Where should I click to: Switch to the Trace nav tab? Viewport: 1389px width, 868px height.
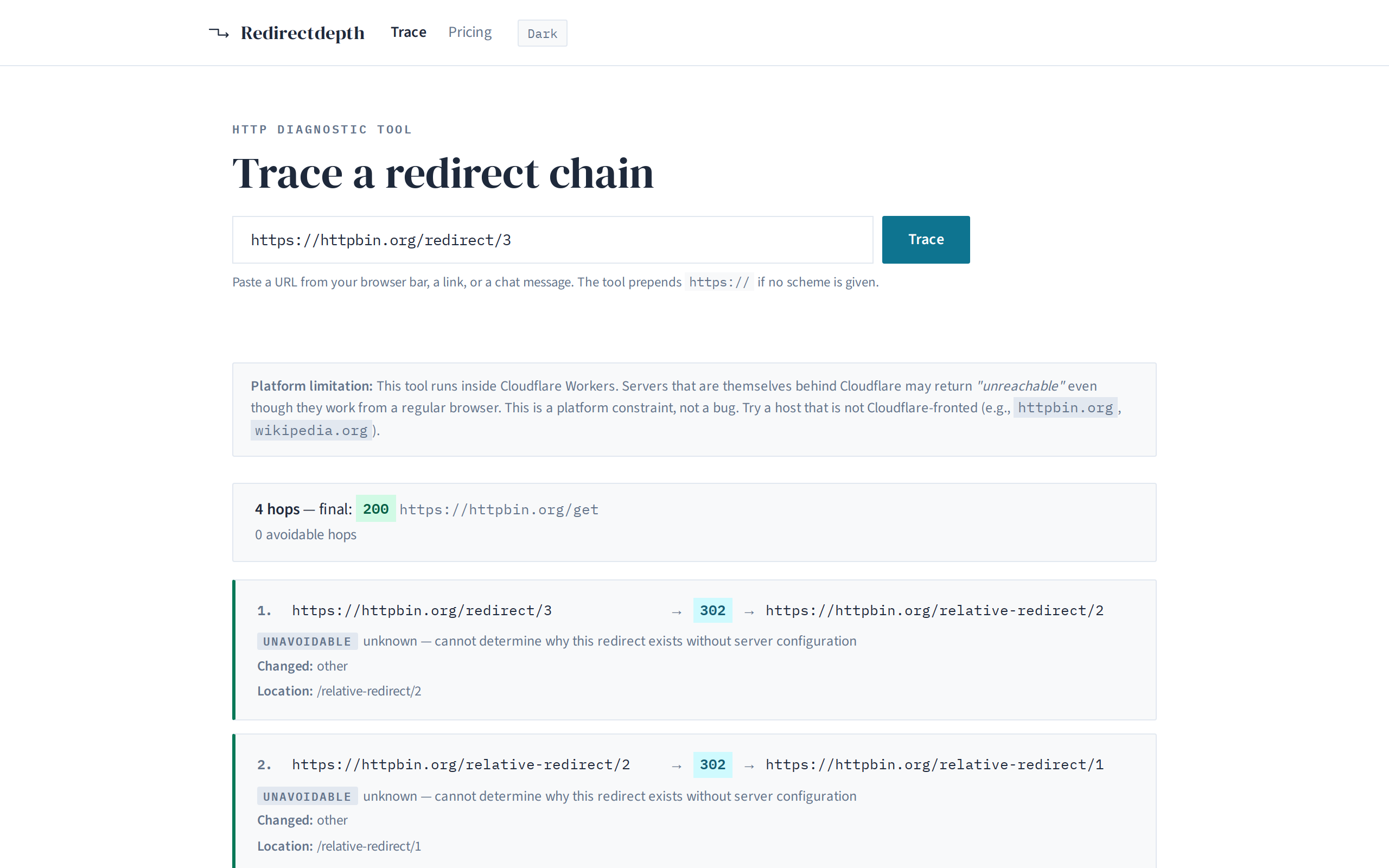(408, 32)
